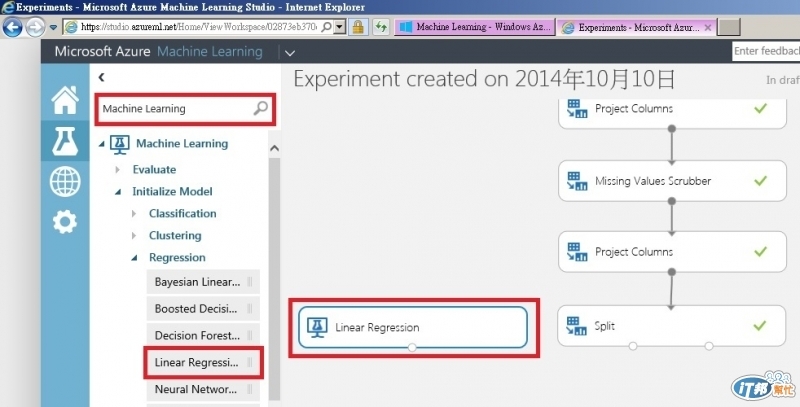Collapse the Machine Learning tree node
Viewport: 800px width, 407px height.
click(102, 144)
